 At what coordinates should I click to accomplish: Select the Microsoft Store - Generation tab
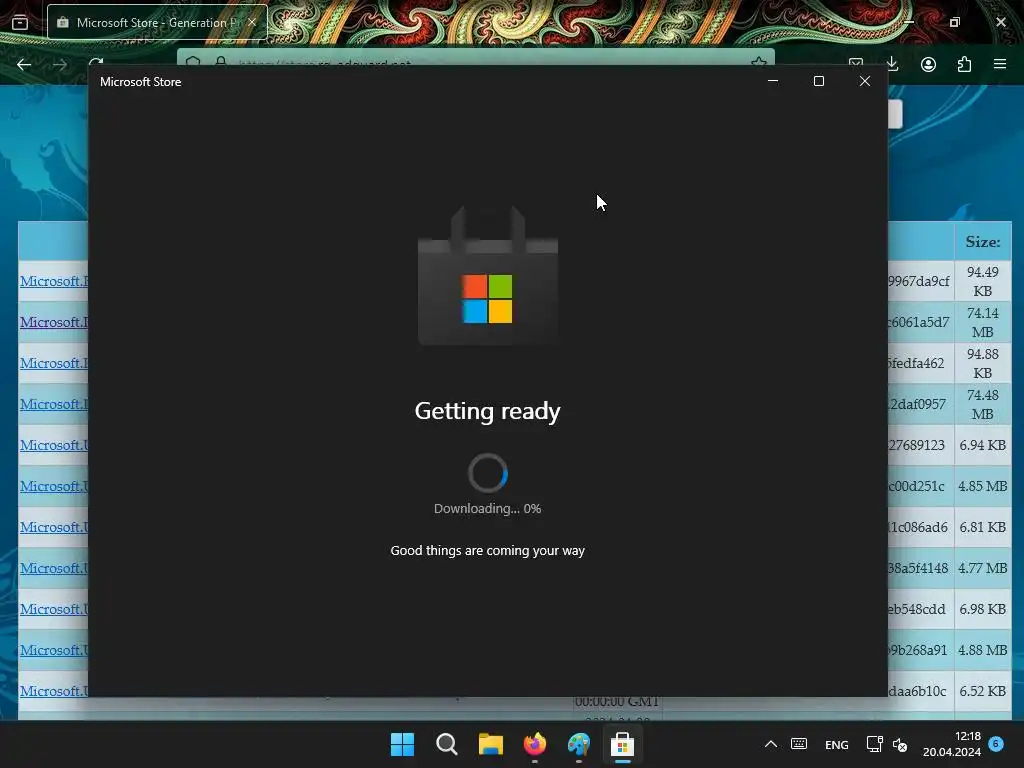(x=157, y=22)
